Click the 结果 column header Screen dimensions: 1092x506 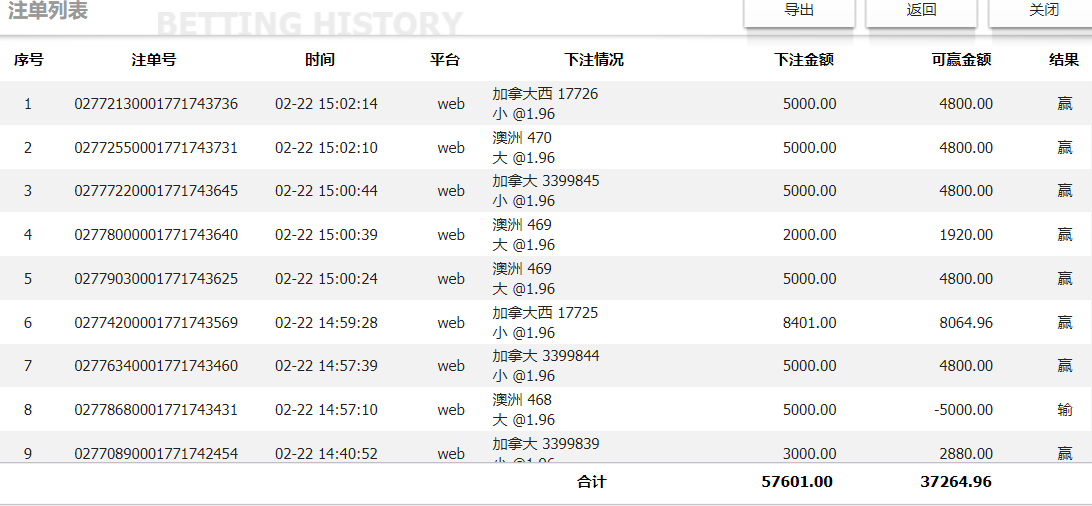click(x=1064, y=60)
